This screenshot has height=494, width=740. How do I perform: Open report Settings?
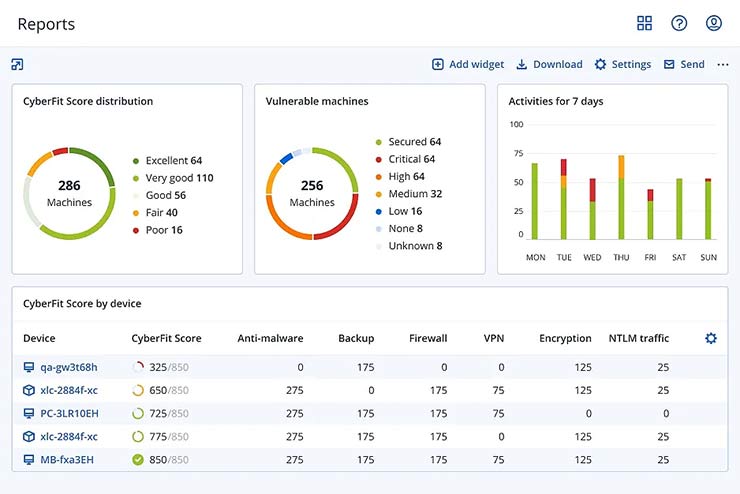622,65
